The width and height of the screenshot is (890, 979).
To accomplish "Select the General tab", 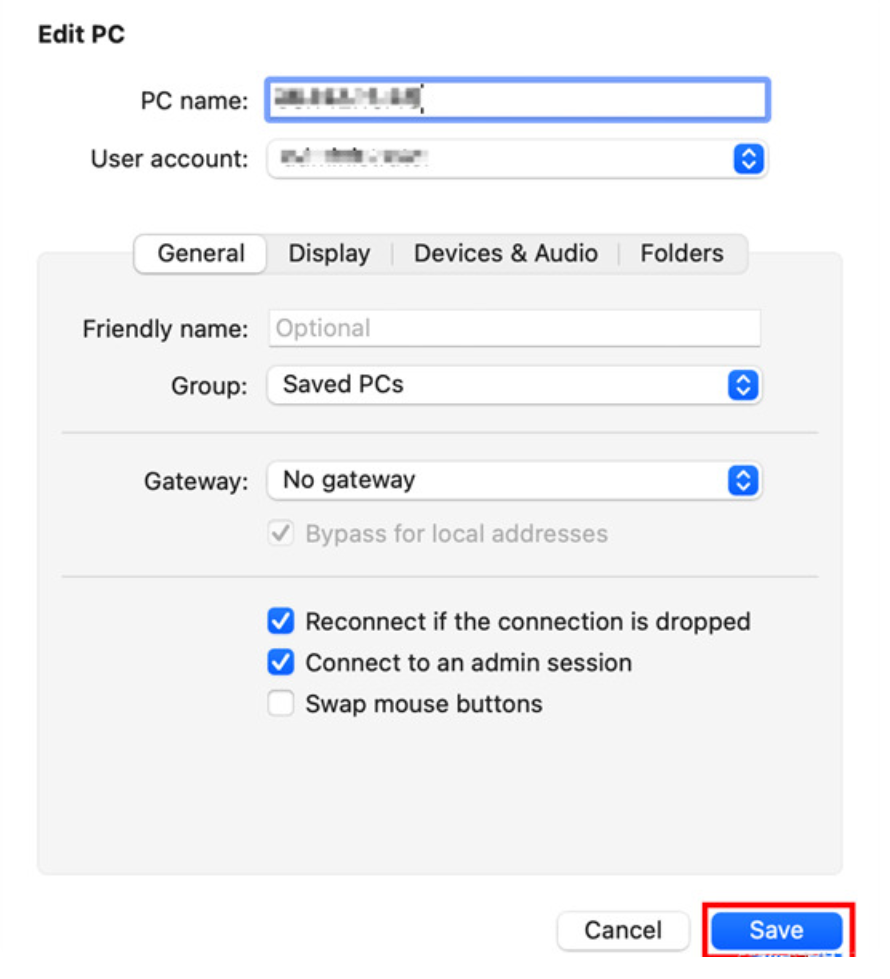I will (200, 253).
